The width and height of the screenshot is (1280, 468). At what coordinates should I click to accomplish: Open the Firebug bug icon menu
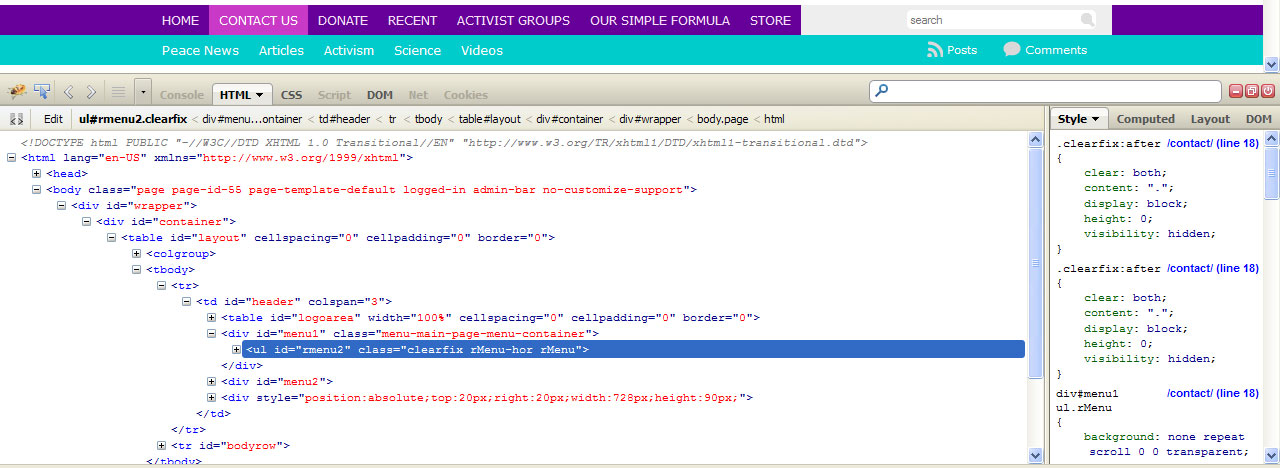tap(16, 92)
